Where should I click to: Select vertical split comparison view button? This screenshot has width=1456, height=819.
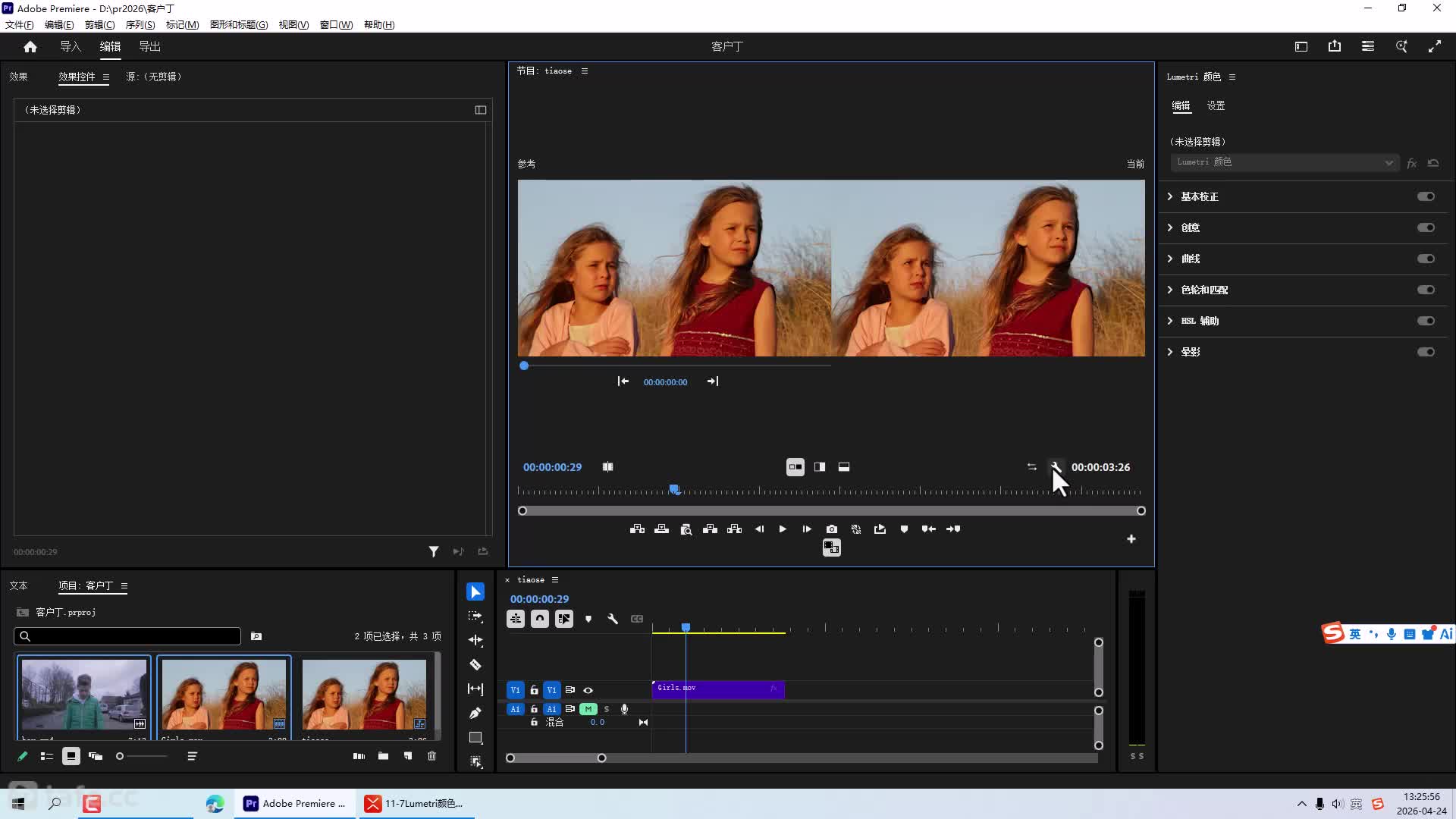[820, 467]
